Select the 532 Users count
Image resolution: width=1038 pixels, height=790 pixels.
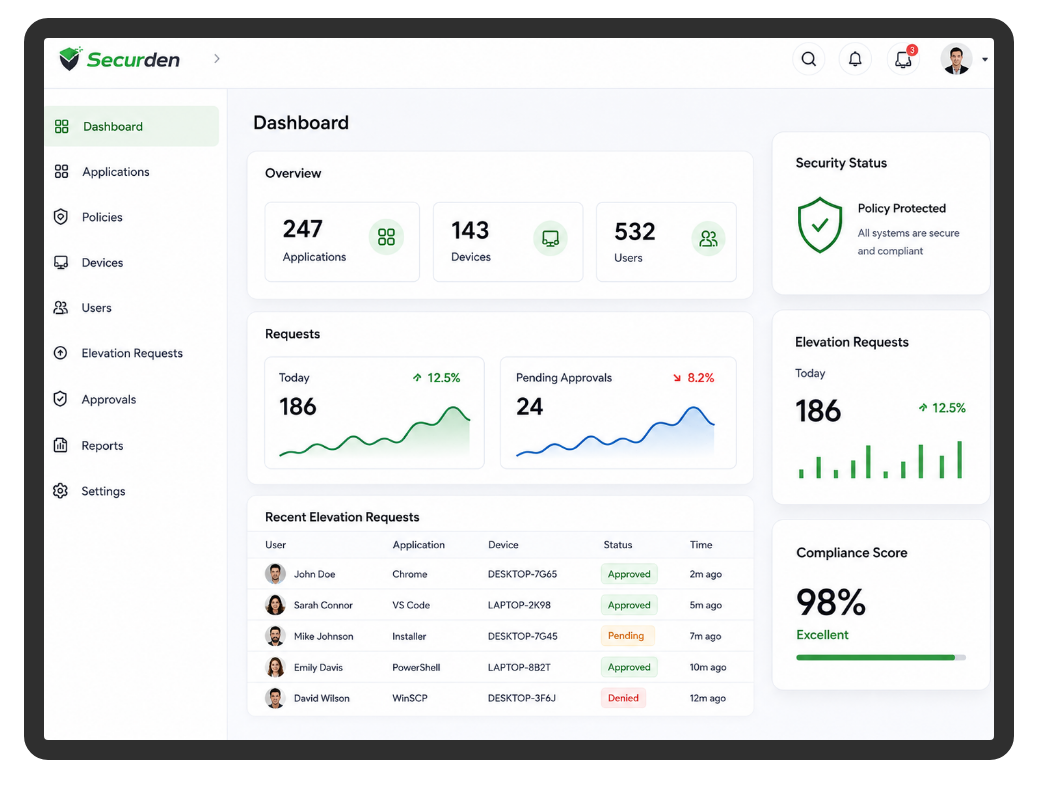(x=635, y=231)
